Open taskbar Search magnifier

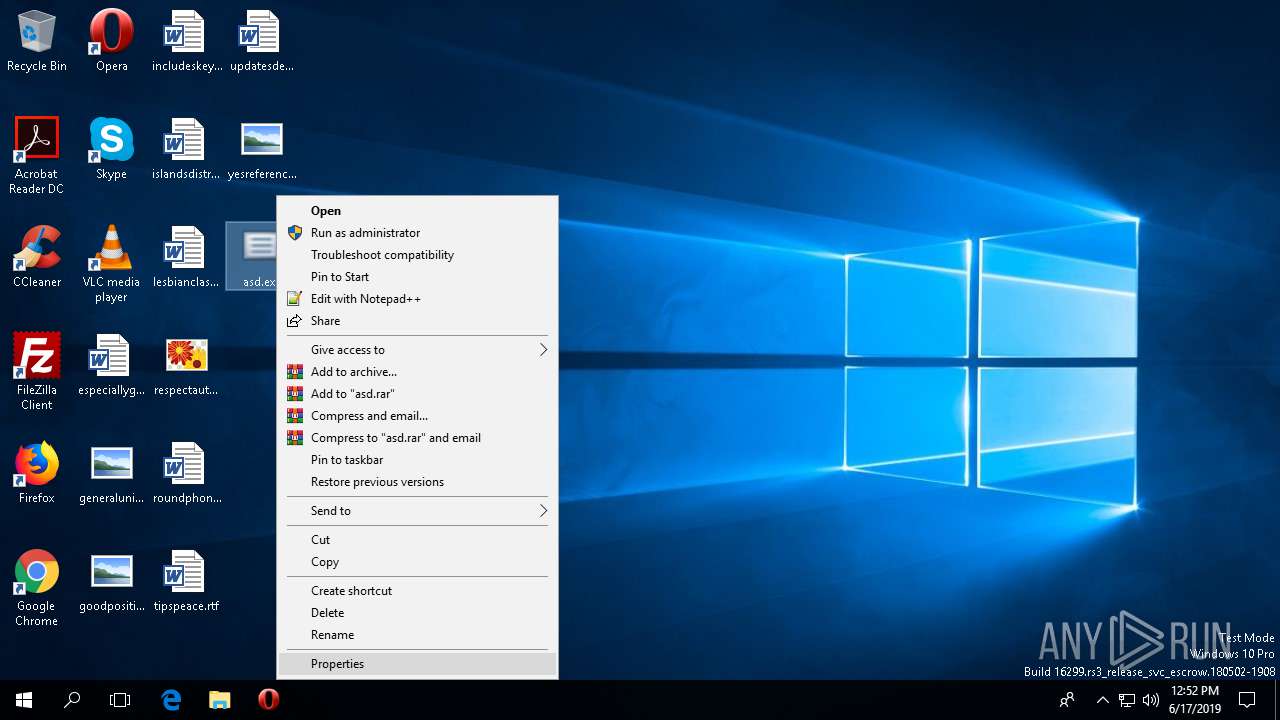(72, 700)
